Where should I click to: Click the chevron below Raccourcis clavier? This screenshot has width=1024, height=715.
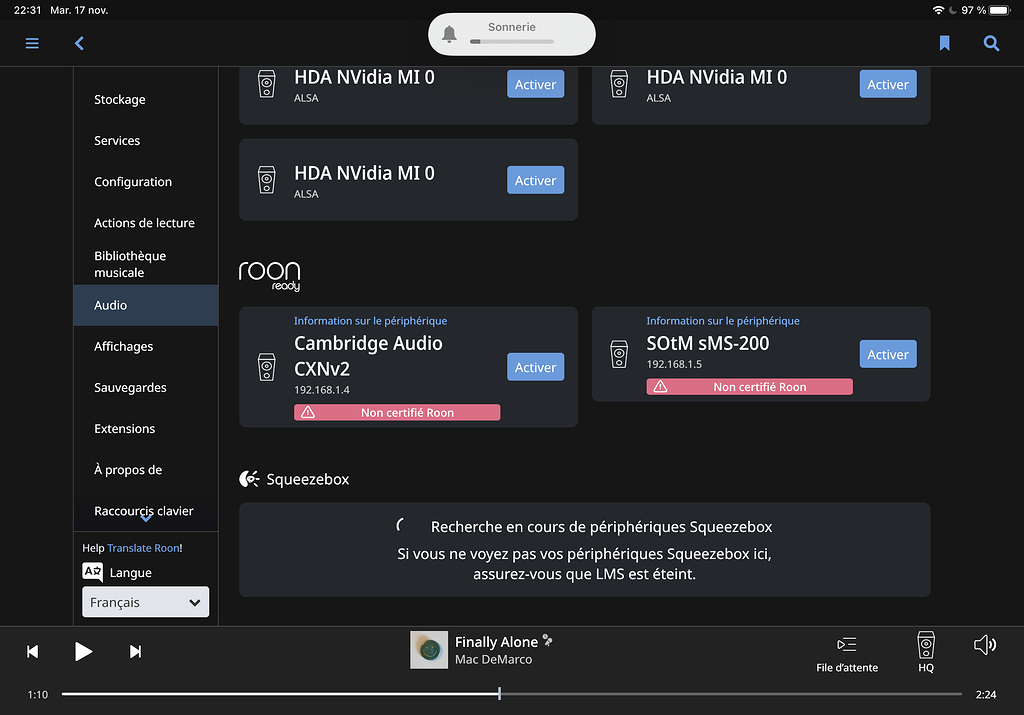click(146, 521)
